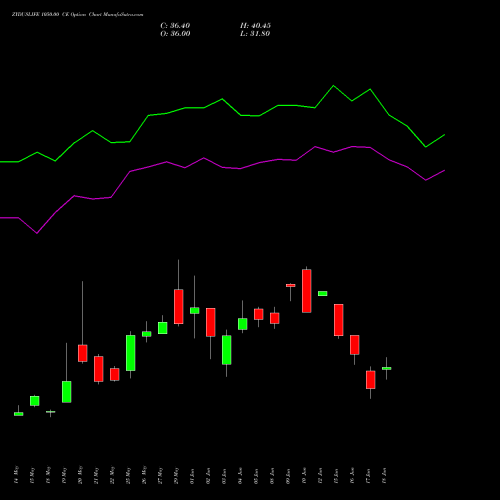Screen dimensions: 500x500
Task: Click the green candle for 03 Jun
Action: coord(227,350)
